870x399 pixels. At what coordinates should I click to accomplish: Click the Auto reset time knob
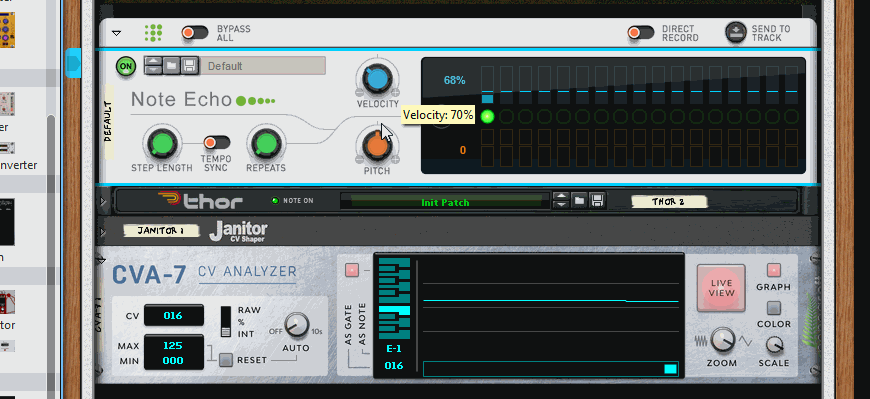click(x=296, y=325)
